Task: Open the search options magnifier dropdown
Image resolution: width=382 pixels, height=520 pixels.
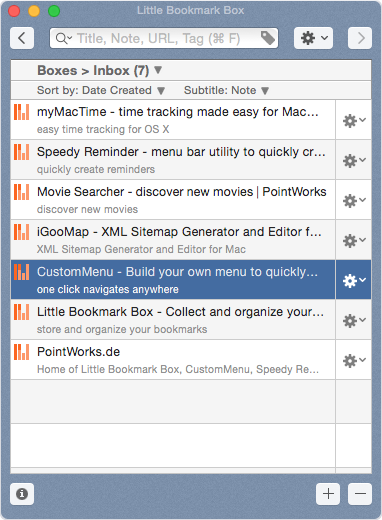Action: coord(64,38)
